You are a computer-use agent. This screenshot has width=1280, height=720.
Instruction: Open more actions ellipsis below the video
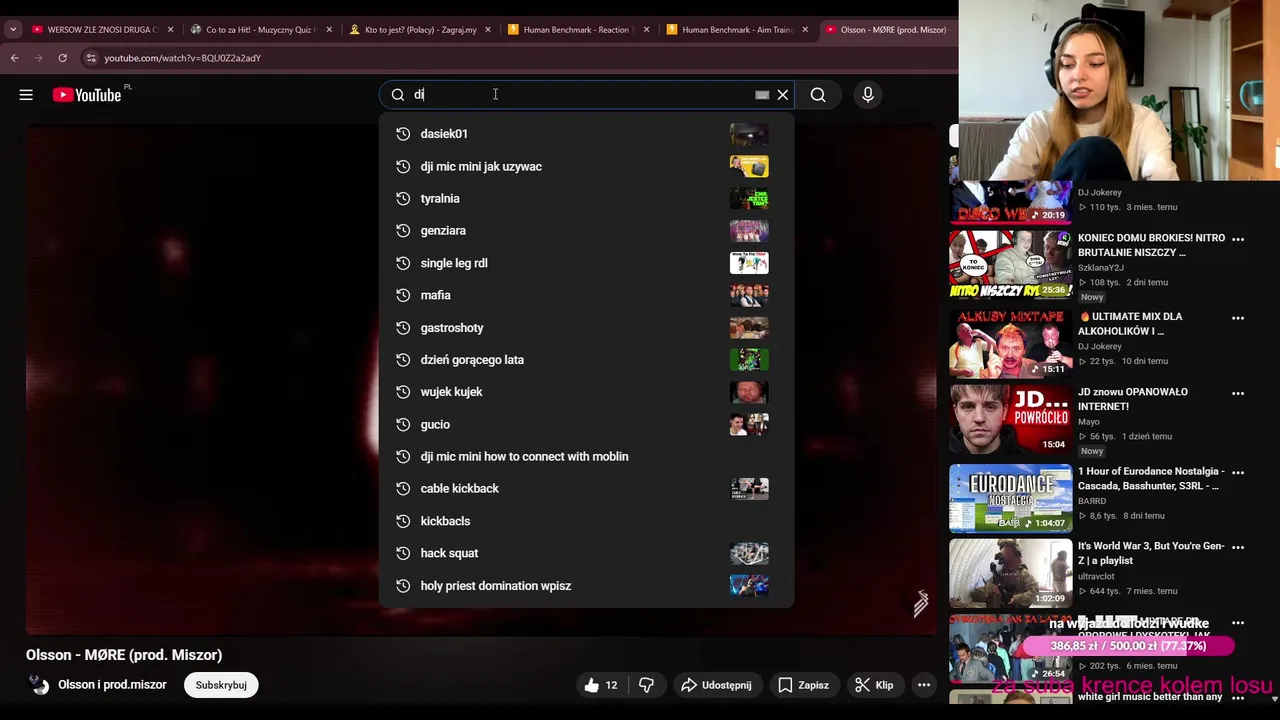click(924, 685)
